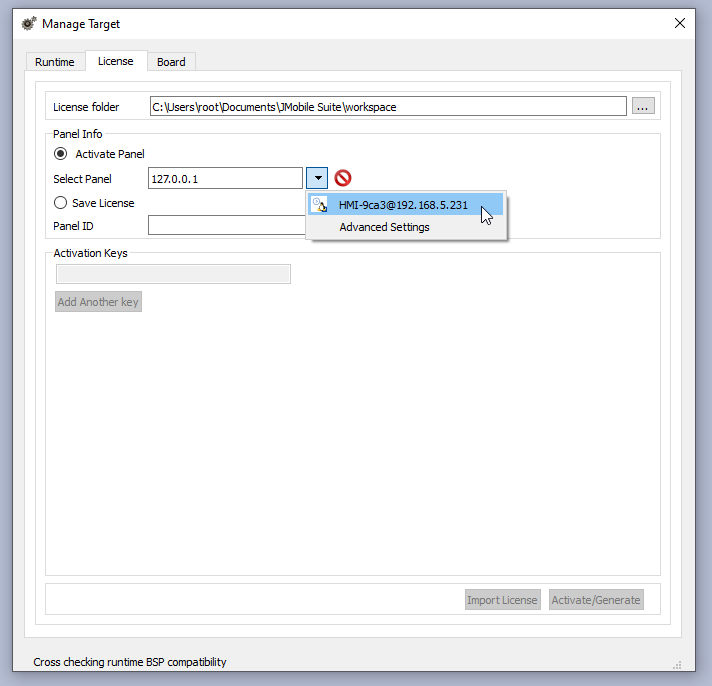Click the Activation Keys entry field

(173, 274)
